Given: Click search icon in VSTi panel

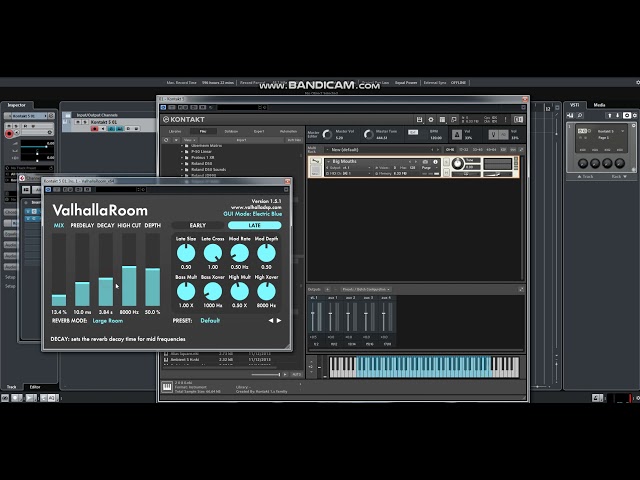Looking at the screenshot, I should tap(580, 116).
